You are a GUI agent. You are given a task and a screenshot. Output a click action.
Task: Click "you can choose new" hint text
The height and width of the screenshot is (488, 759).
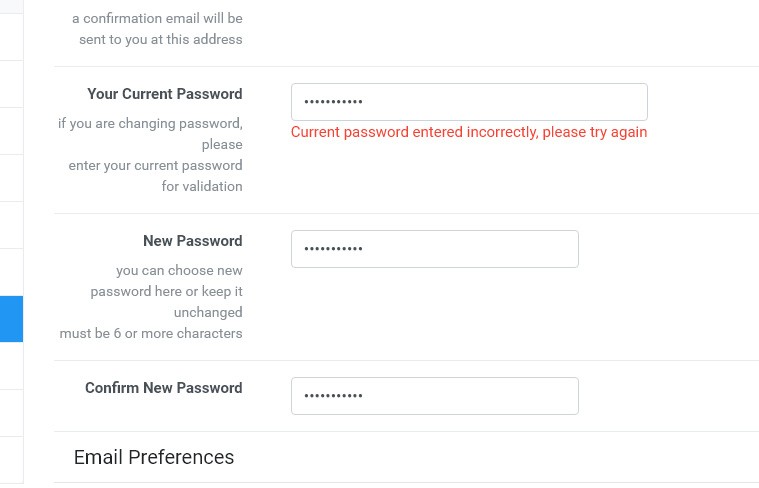pyautogui.click(x=179, y=270)
